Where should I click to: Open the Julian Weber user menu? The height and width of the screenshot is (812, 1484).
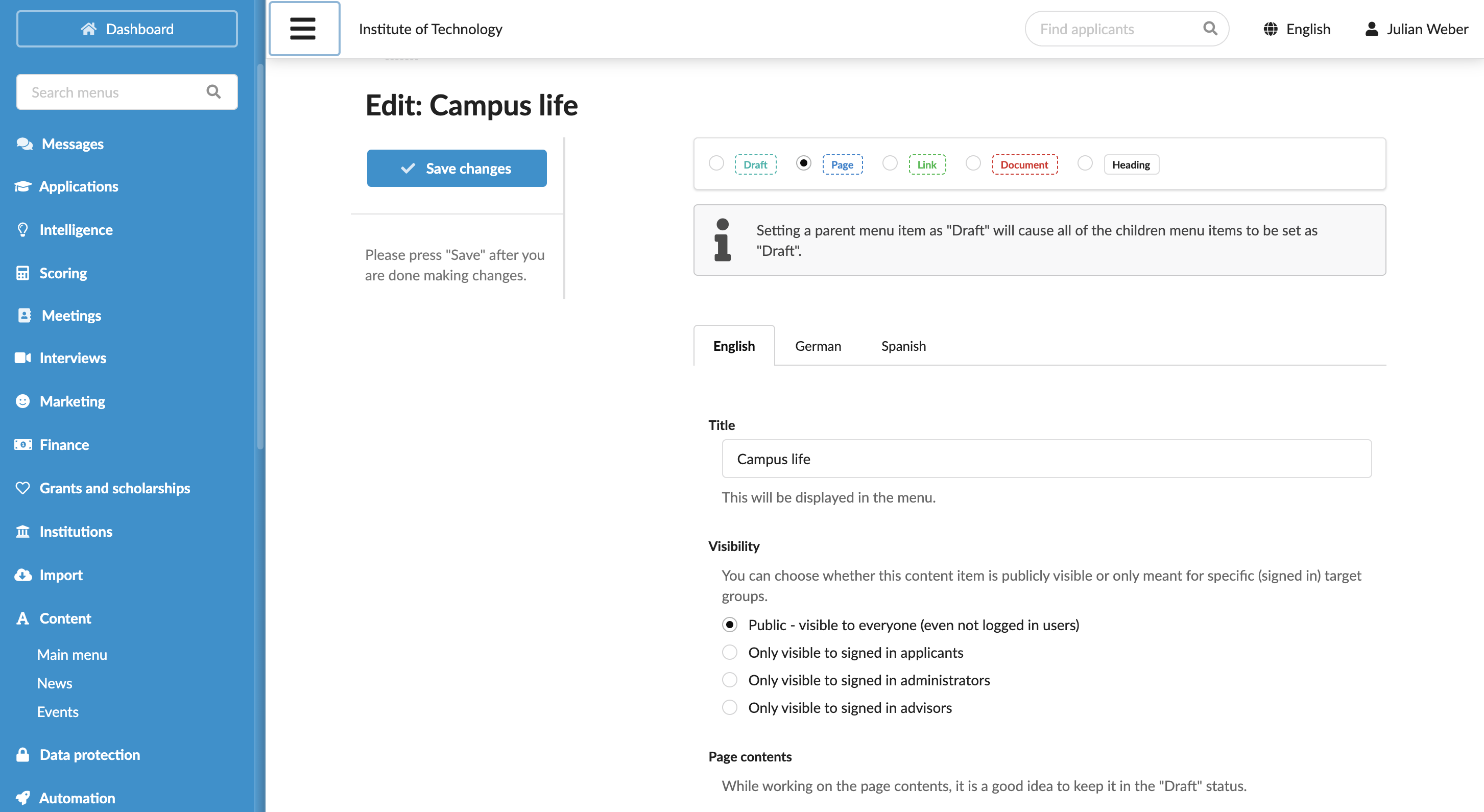click(1416, 29)
